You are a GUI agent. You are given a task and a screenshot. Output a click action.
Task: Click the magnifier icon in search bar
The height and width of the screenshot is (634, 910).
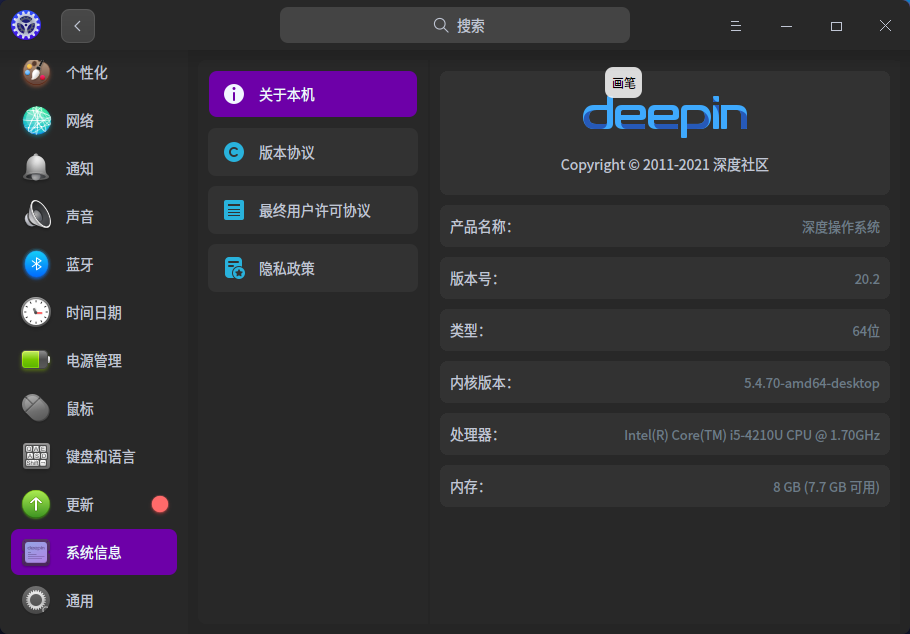tap(441, 26)
